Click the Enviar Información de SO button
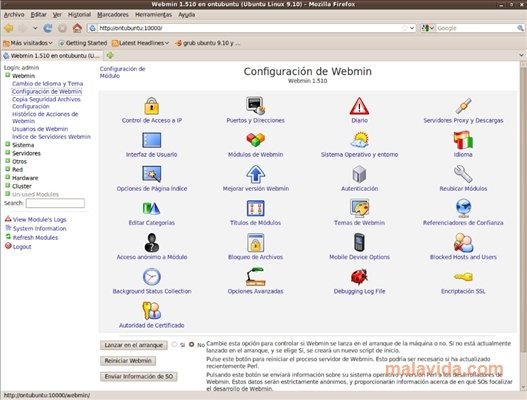 139,376
